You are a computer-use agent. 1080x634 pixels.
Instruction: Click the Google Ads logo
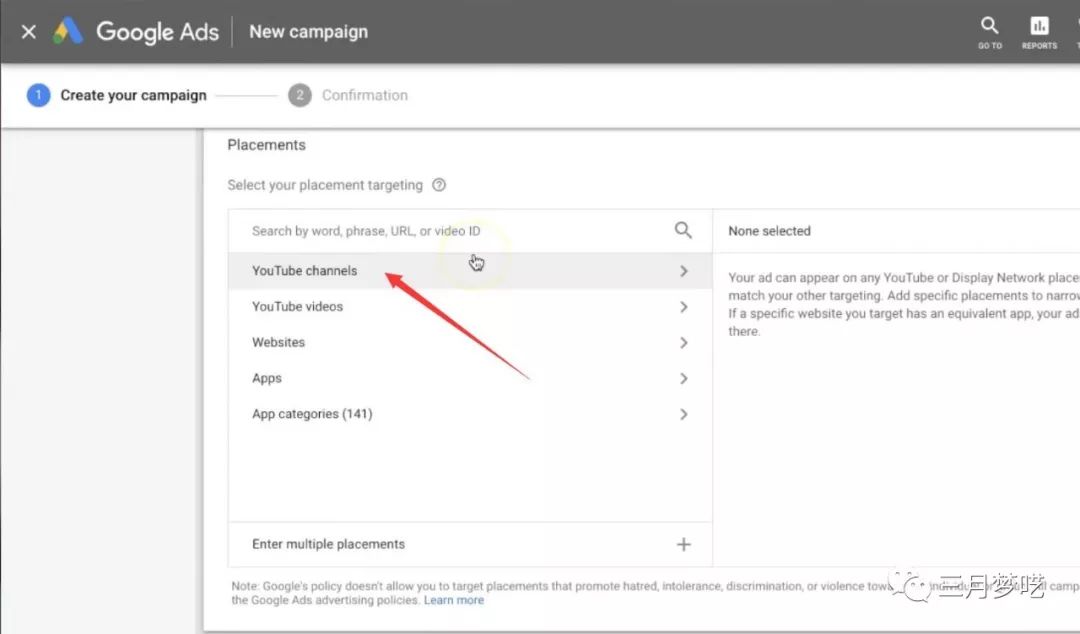68,32
